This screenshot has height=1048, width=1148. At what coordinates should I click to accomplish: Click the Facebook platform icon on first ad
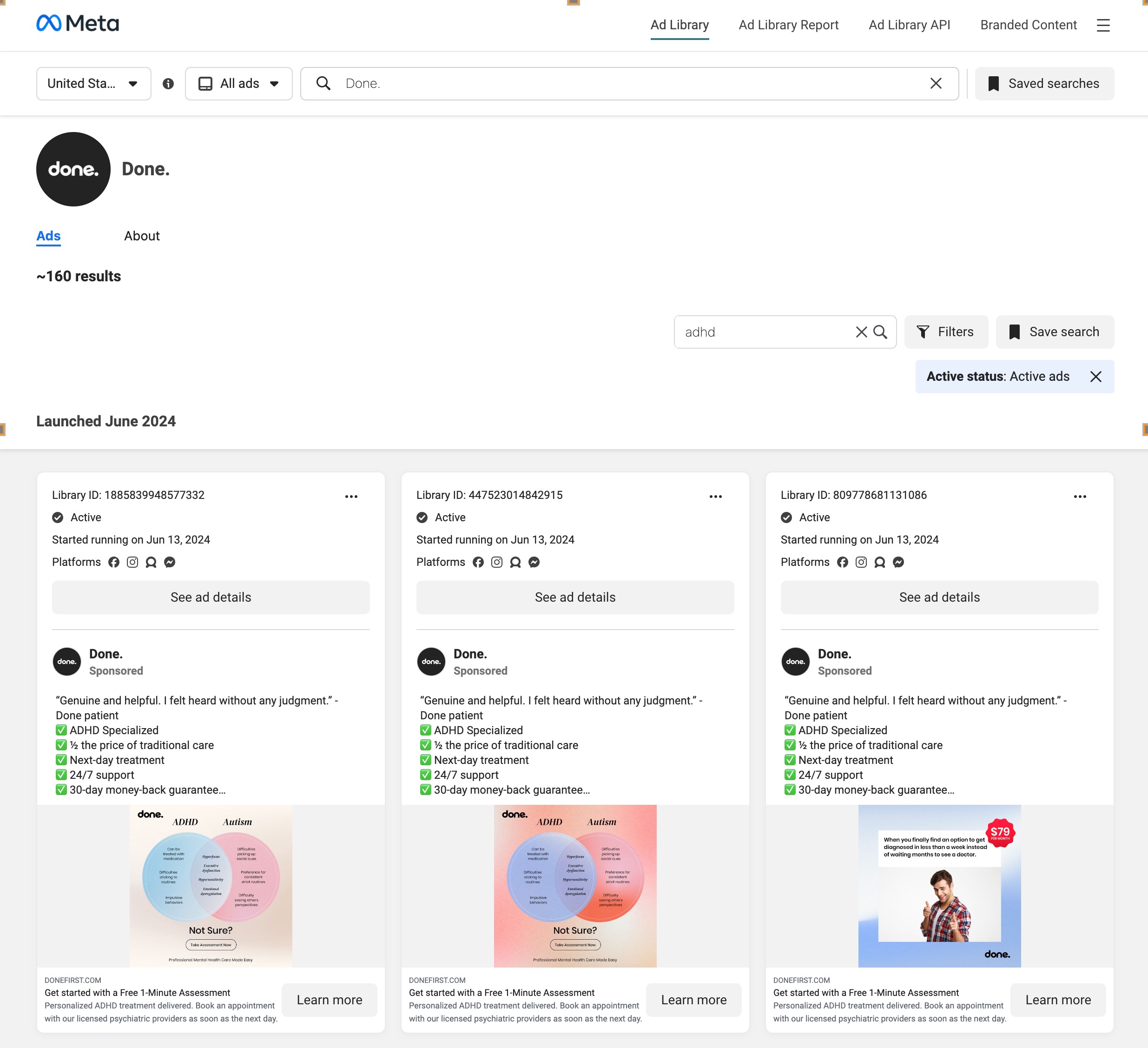click(114, 562)
